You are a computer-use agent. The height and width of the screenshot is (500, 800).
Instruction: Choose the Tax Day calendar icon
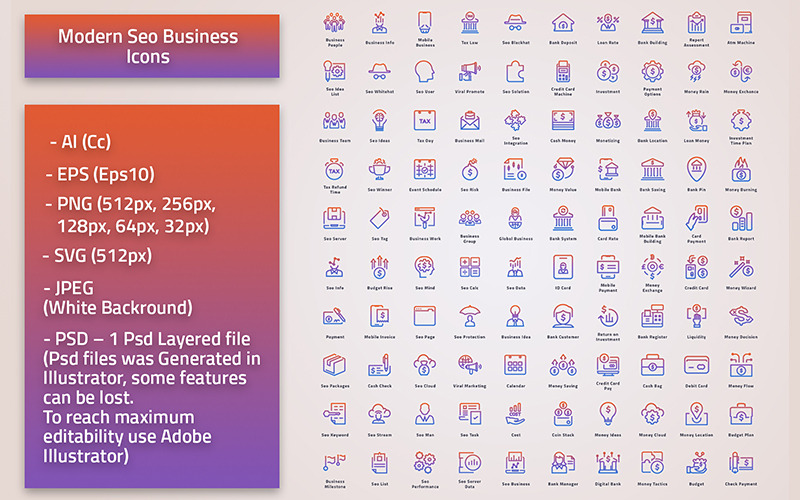[424, 121]
